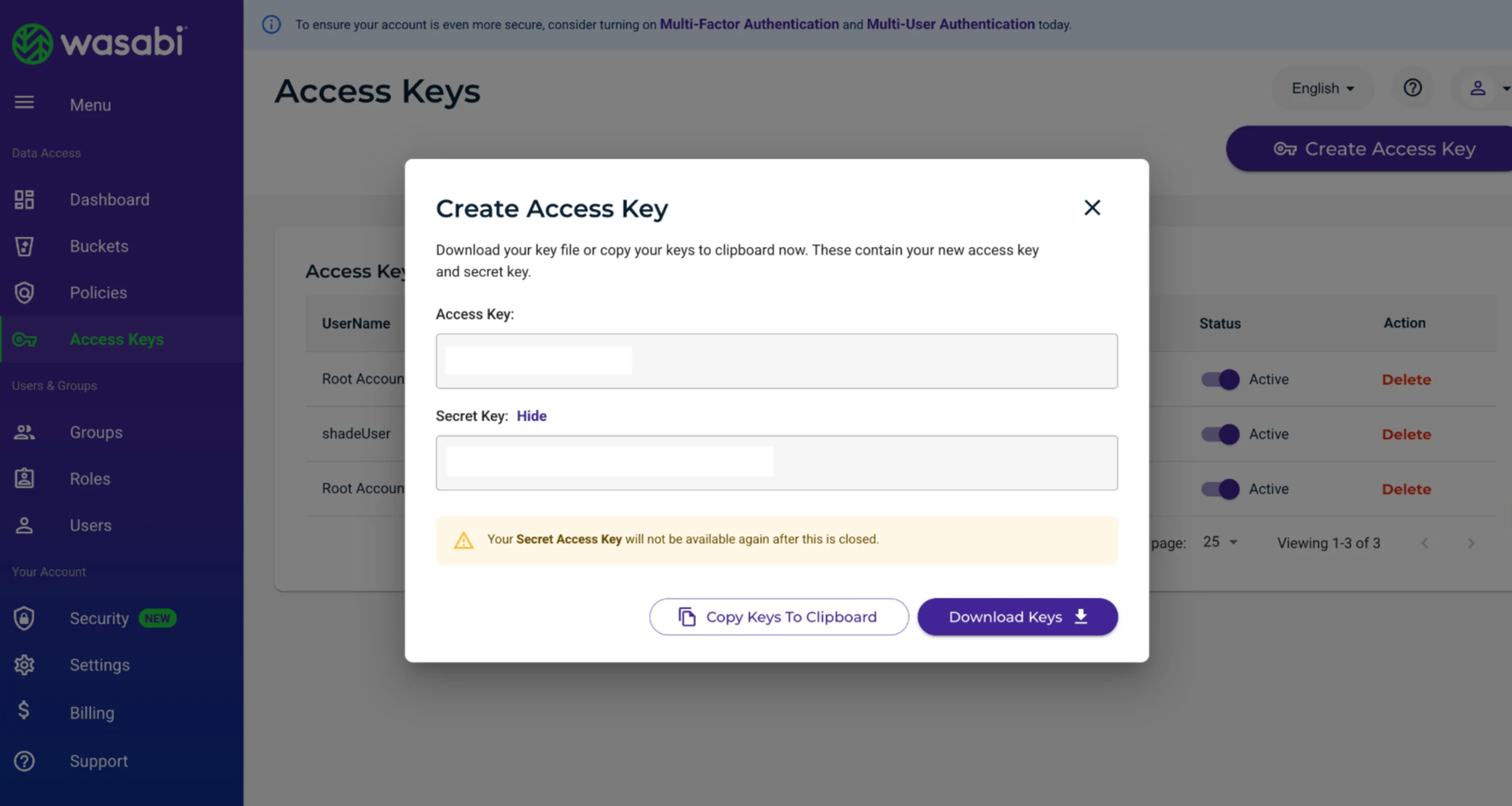1512x806 pixels.
Task: Click the Buckets bucket icon
Action: 24,247
